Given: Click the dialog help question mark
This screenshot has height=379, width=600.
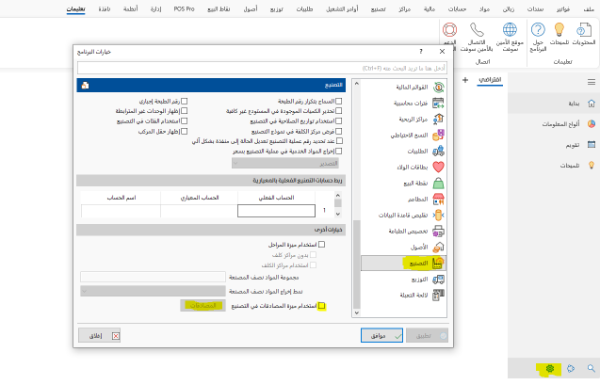Looking at the screenshot, I should coord(421,51).
